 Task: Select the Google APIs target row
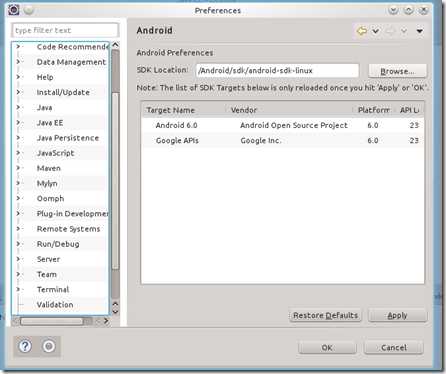coord(283,140)
